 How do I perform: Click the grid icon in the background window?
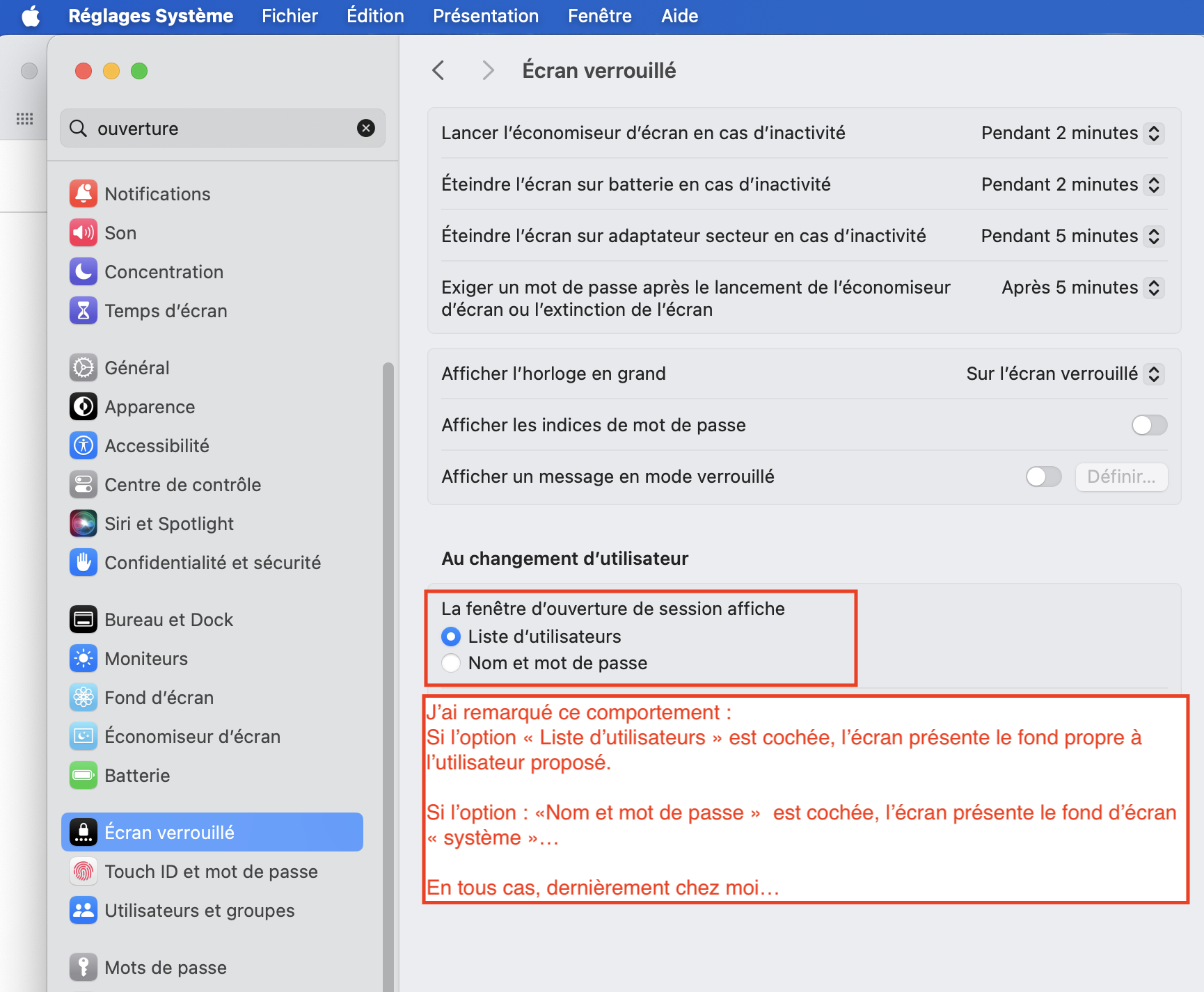[25, 119]
